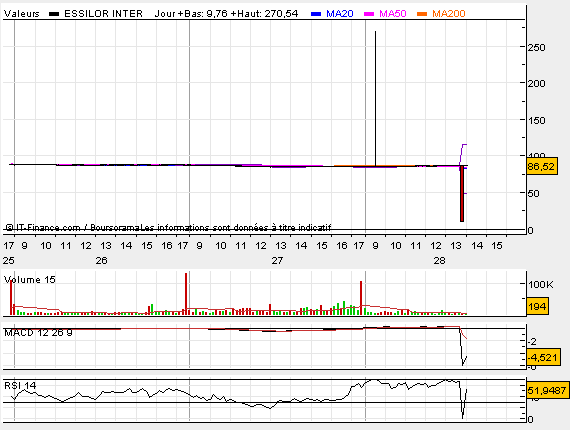The width and height of the screenshot is (570, 430).
Task: Click the magenta MA50 legend swatch
Action: (x=369, y=14)
